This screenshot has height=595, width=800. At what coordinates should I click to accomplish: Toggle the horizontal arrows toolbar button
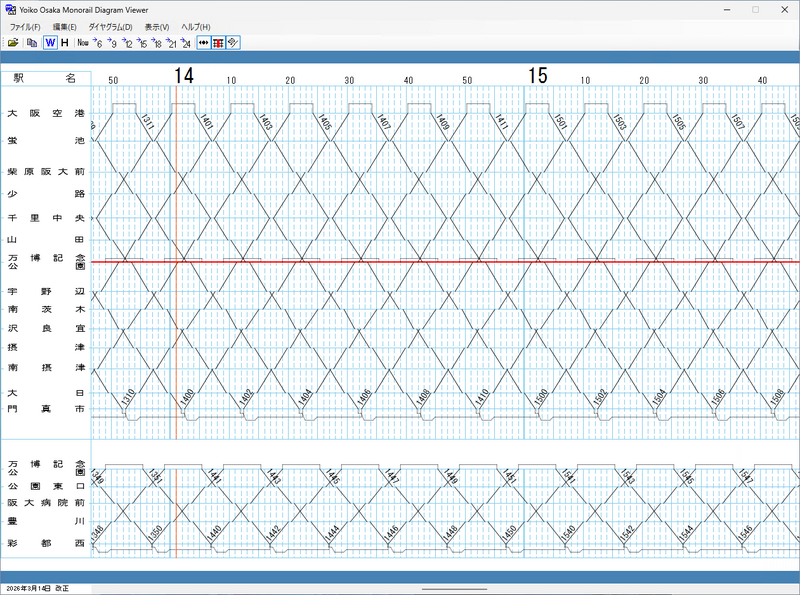coord(204,43)
